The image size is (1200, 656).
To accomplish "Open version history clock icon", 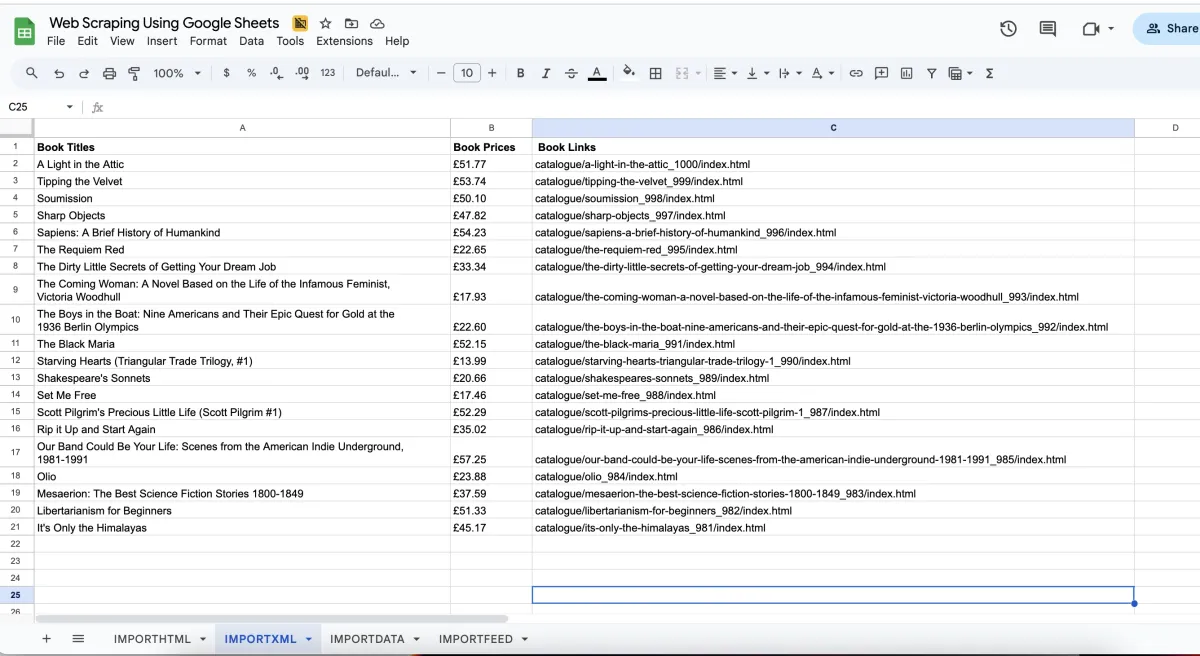I will [1008, 29].
